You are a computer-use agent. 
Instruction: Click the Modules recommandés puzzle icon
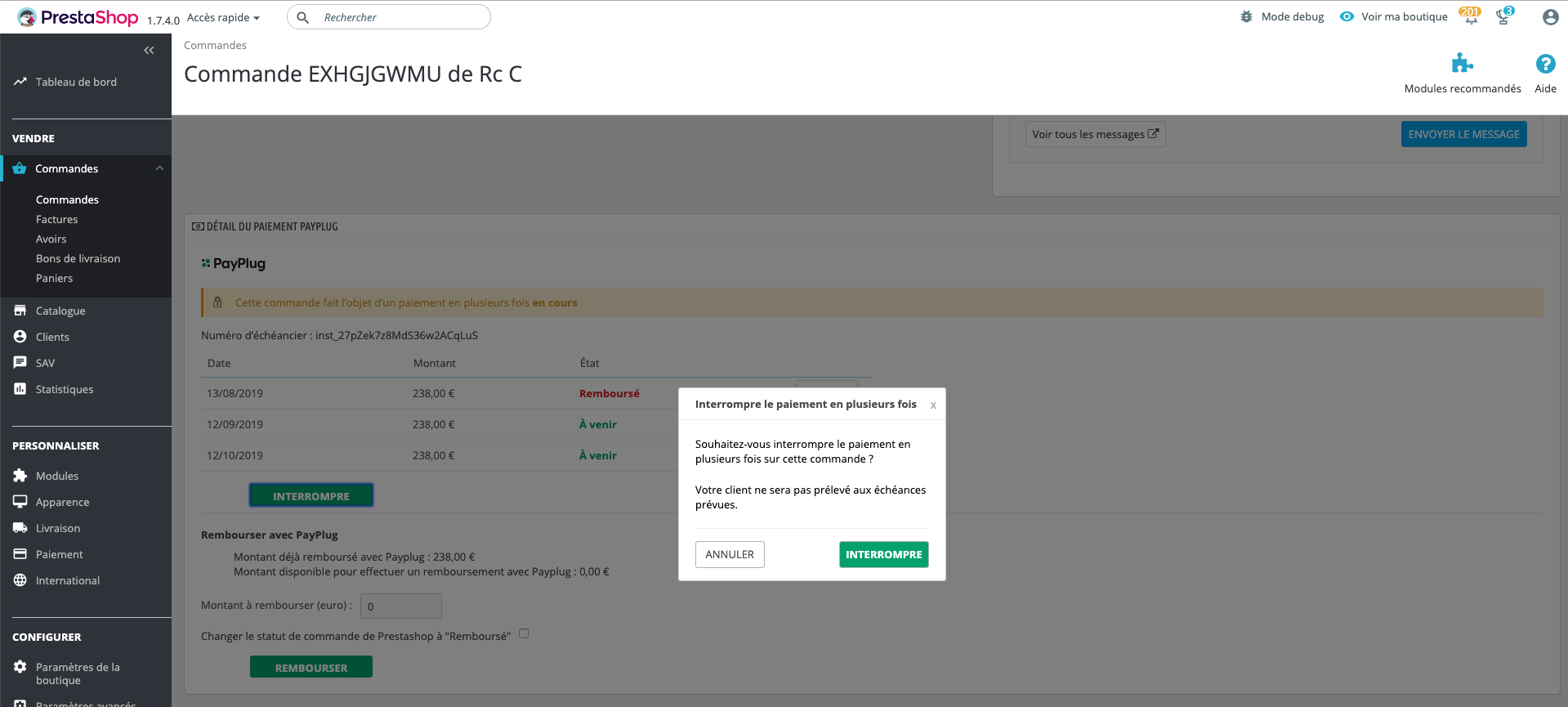(1463, 64)
